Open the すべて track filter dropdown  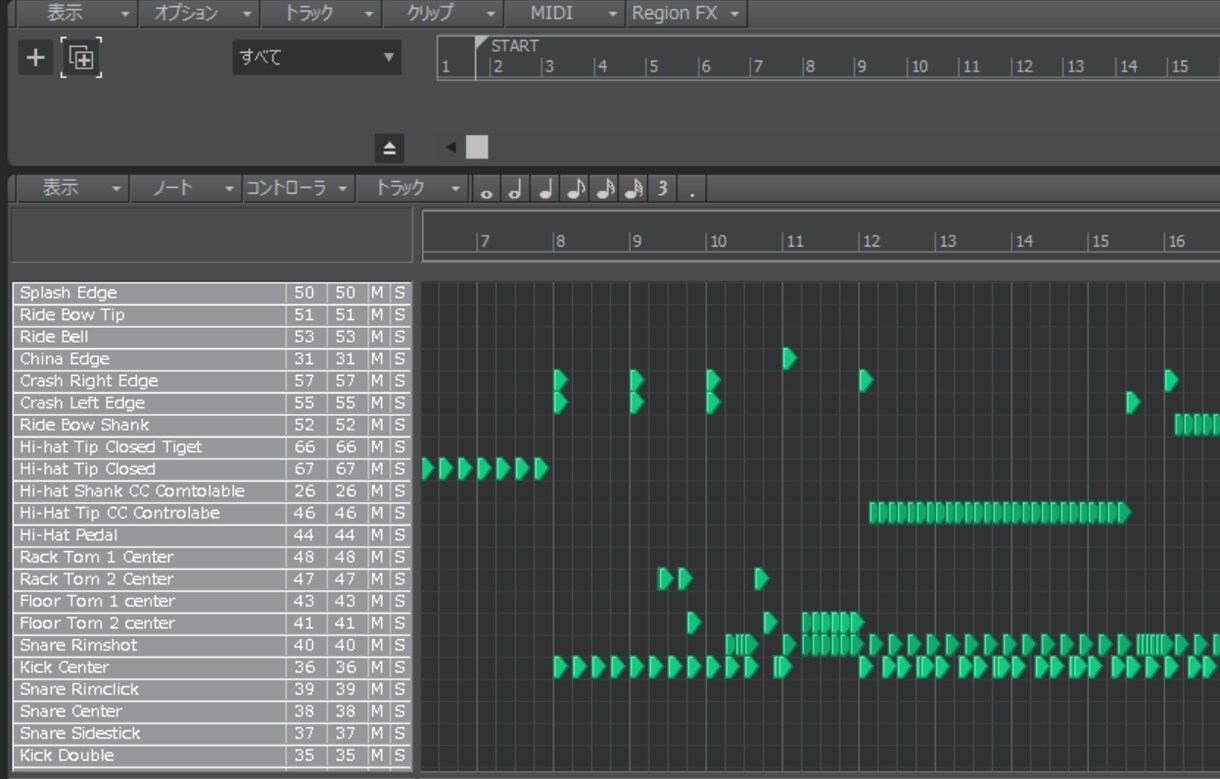coord(317,57)
